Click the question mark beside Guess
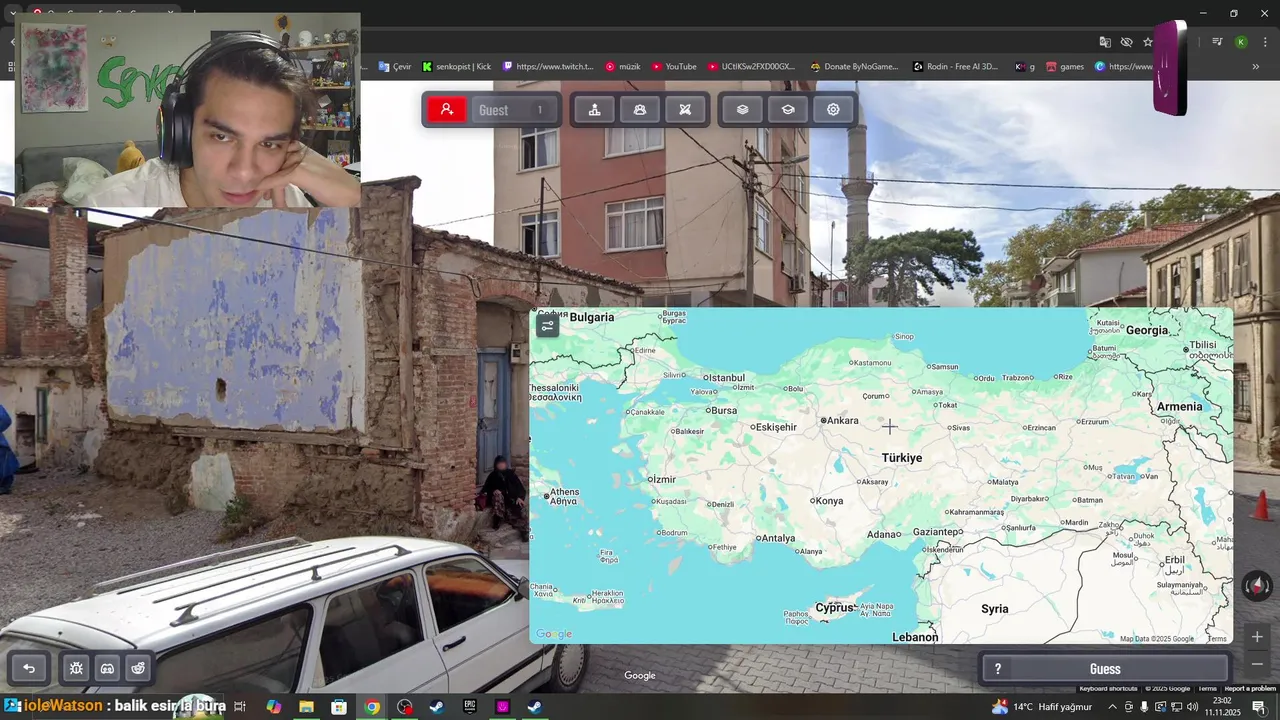1280x720 pixels. pos(997,669)
